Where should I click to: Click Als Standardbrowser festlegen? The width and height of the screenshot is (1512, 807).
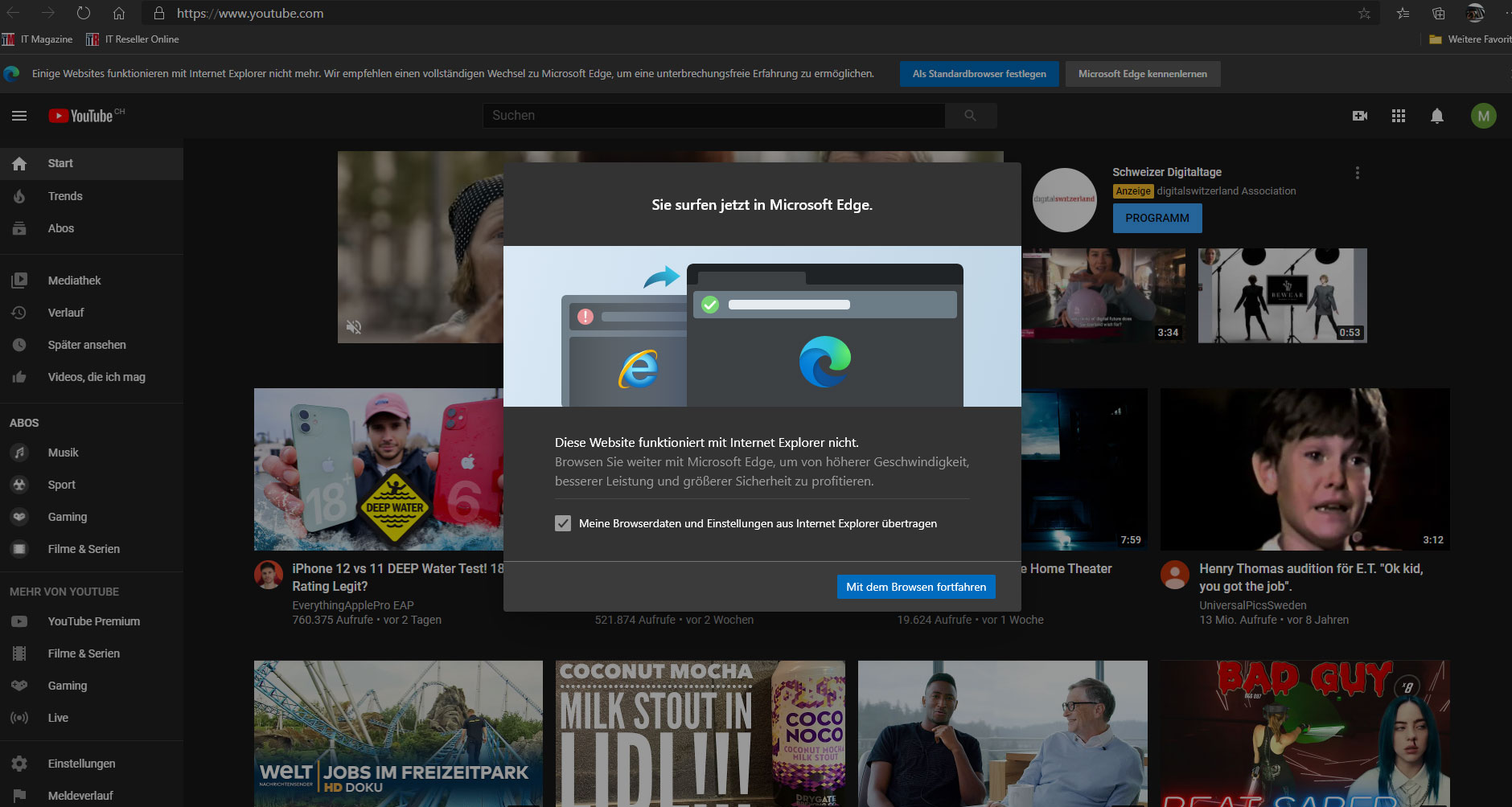[979, 74]
